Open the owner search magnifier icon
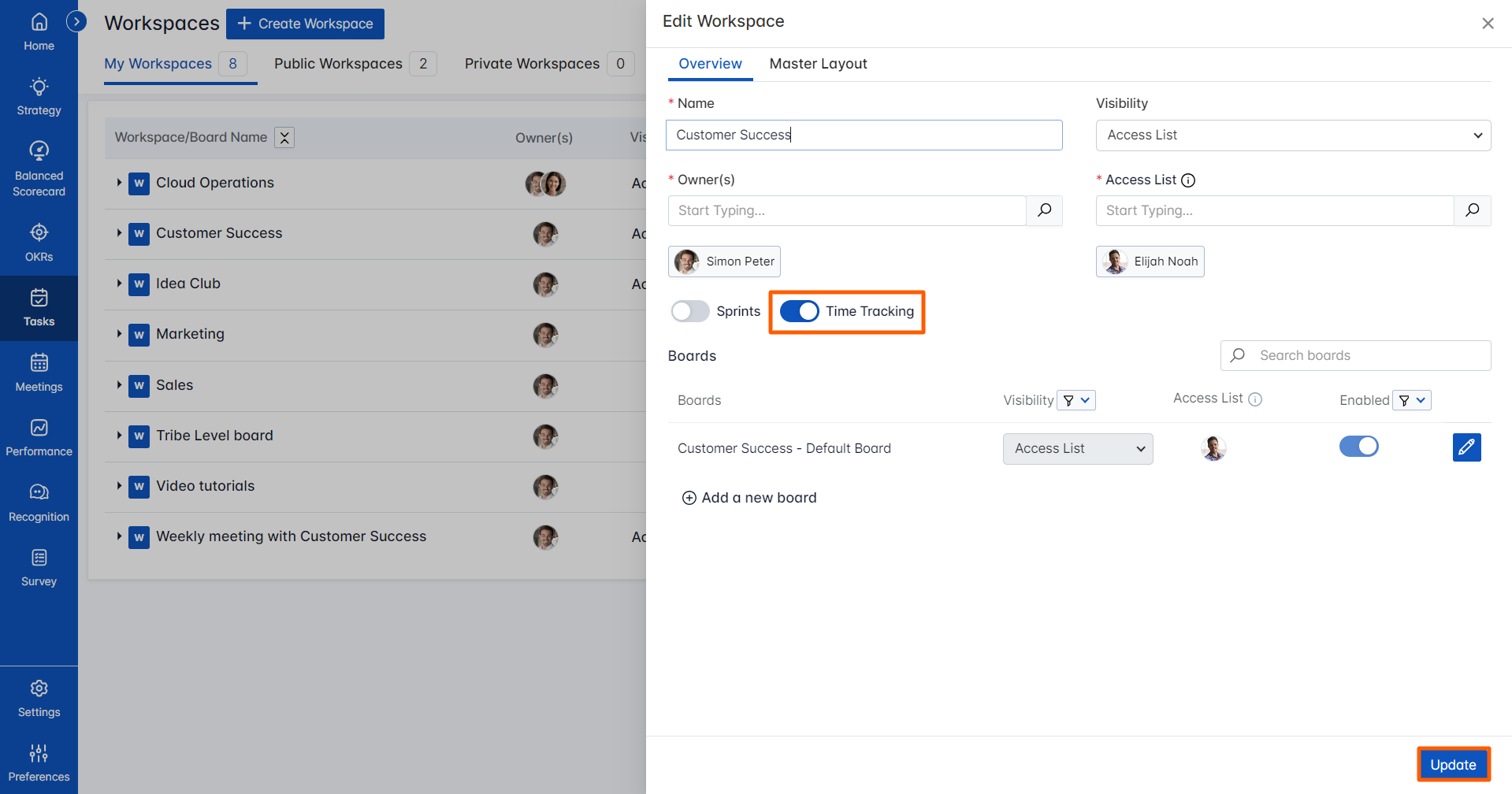 (1044, 210)
